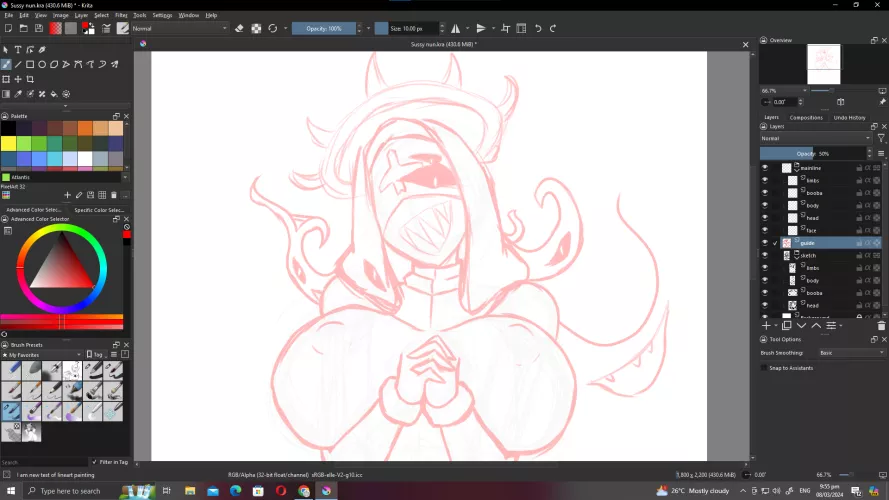889x500 pixels.
Task: Select the Fill bucket tool
Action: (x=54, y=94)
